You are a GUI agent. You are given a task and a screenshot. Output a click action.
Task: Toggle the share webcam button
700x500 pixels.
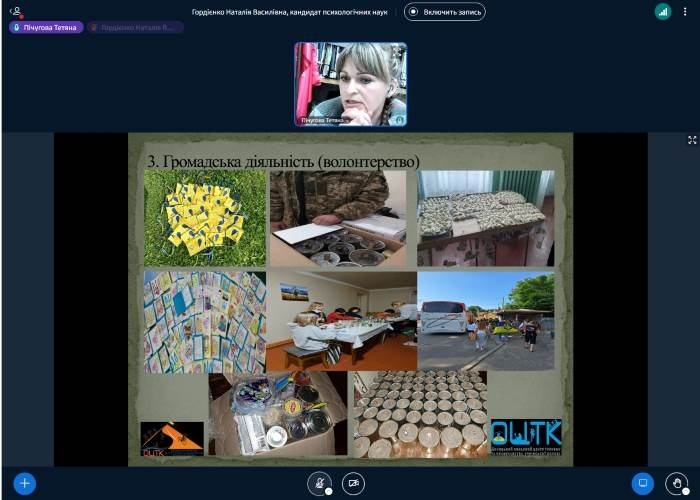tap(353, 484)
